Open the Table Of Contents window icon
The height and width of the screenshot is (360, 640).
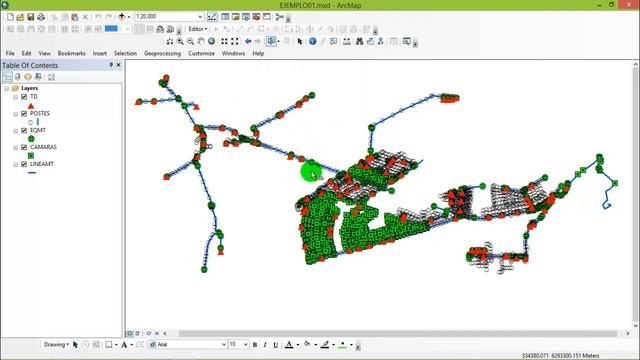point(225,17)
